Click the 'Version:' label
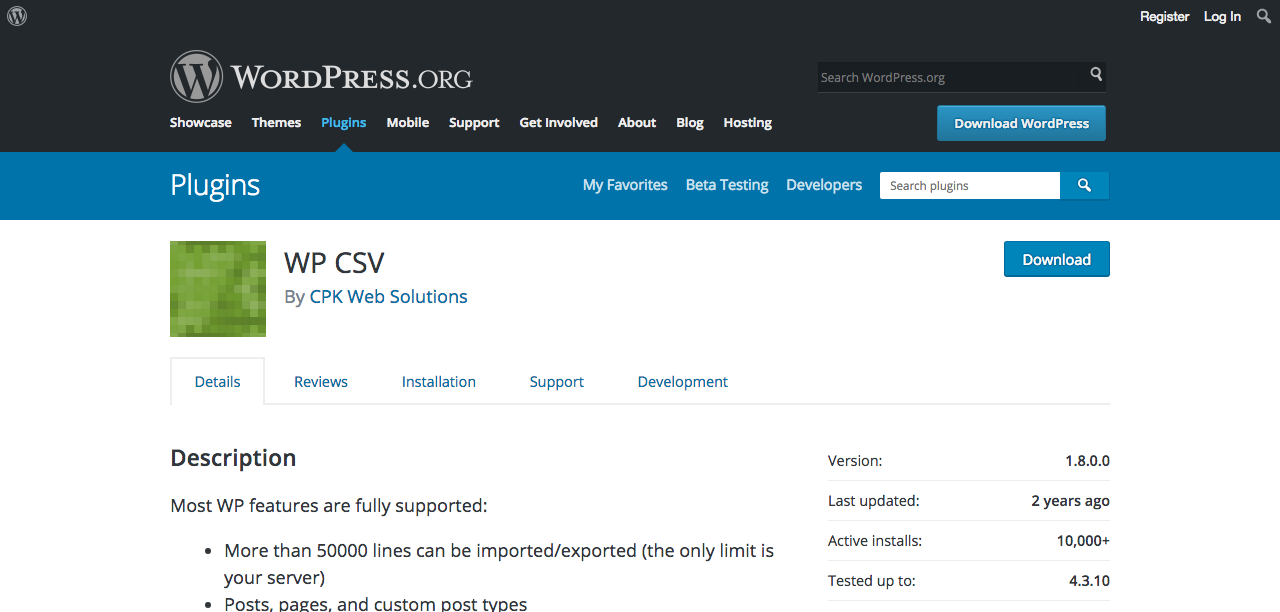 point(855,461)
